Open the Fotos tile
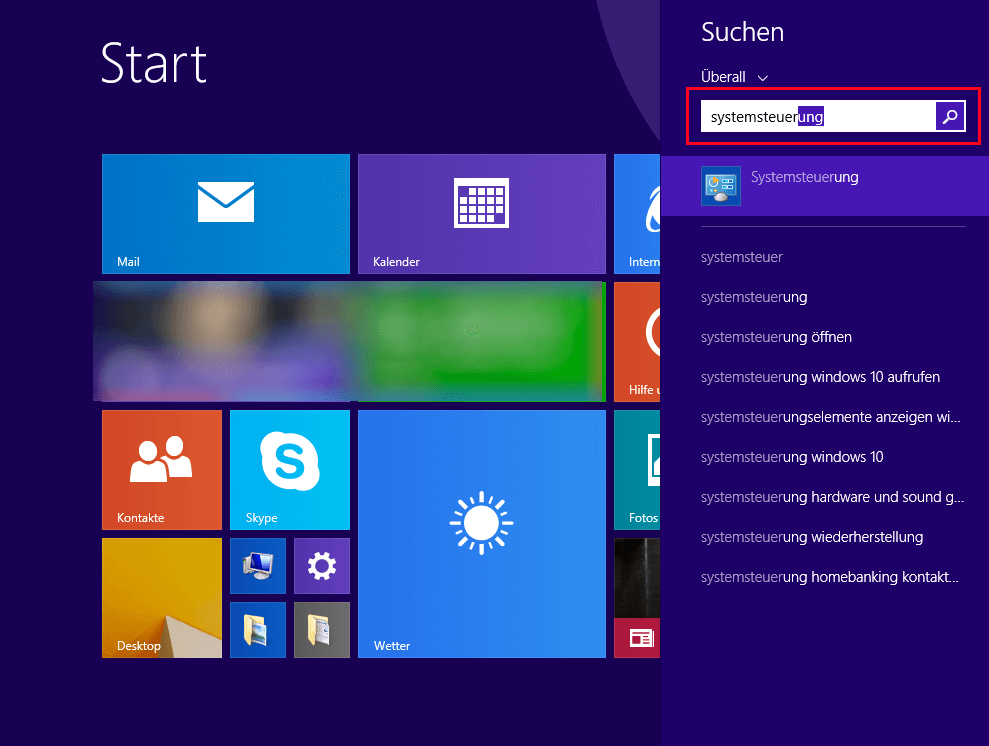The width and height of the screenshot is (989, 746). [x=637, y=470]
